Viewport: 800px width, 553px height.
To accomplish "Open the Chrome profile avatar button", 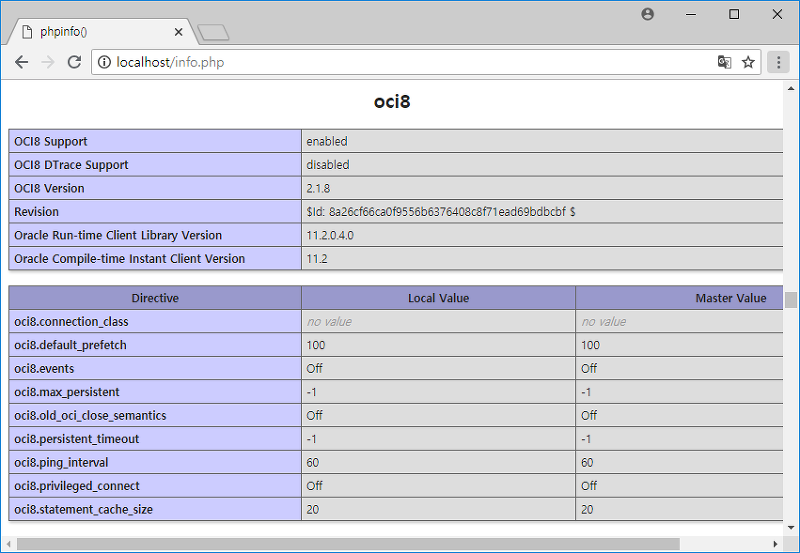I will click(647, 14).
